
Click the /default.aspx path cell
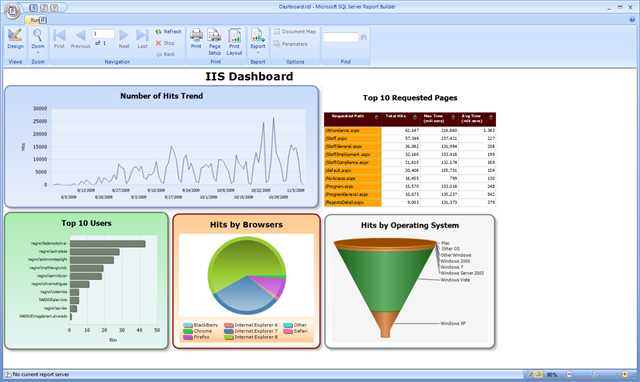pos(353,171)
